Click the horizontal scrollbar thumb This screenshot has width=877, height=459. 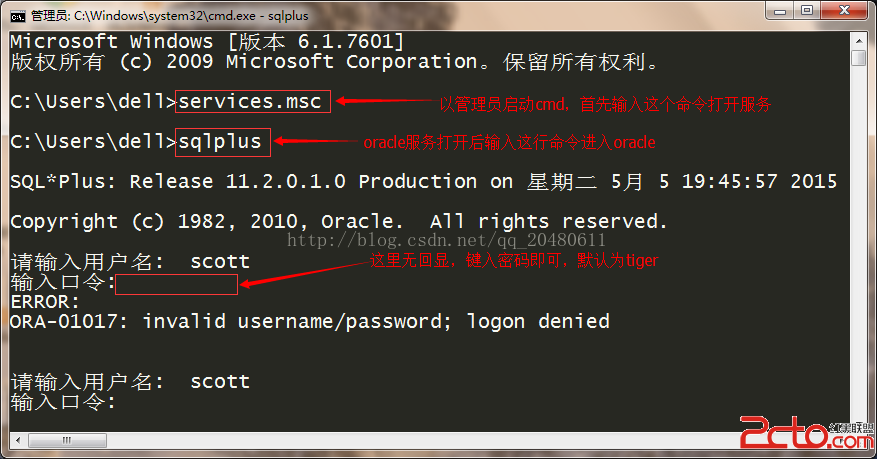point(67,441)
